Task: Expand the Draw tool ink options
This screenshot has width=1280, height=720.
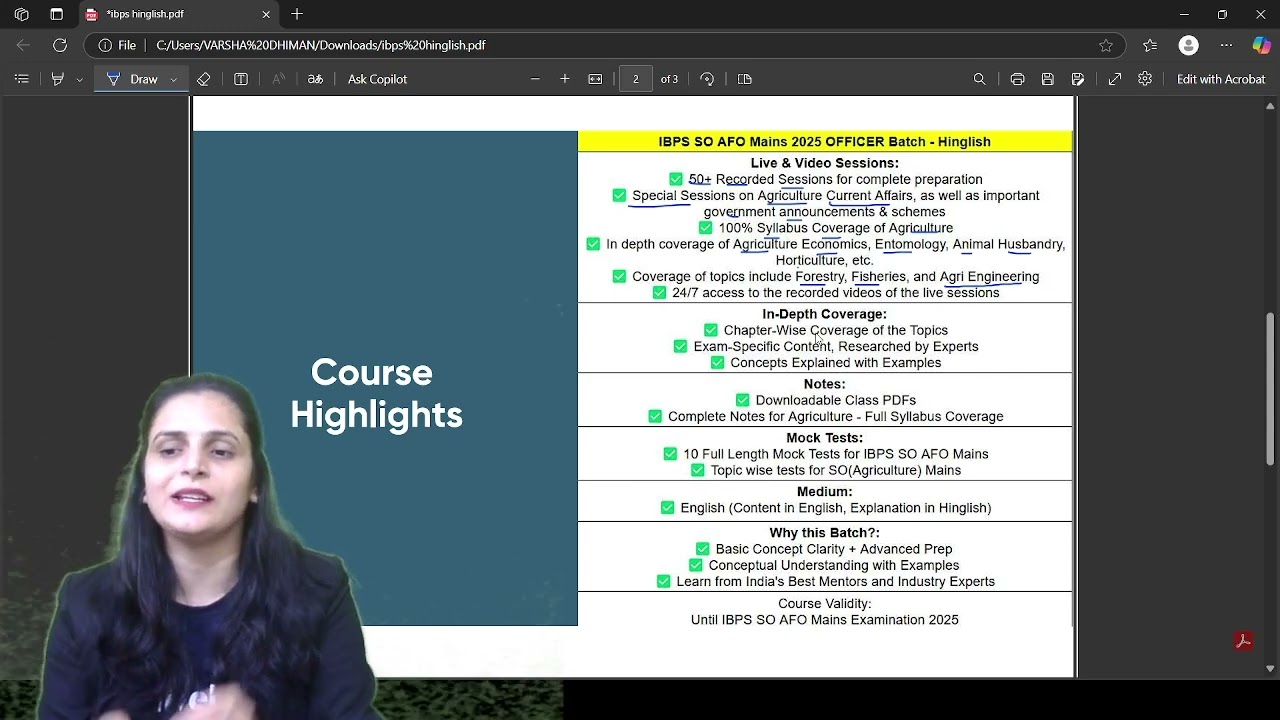Action: tap(174, 79)
